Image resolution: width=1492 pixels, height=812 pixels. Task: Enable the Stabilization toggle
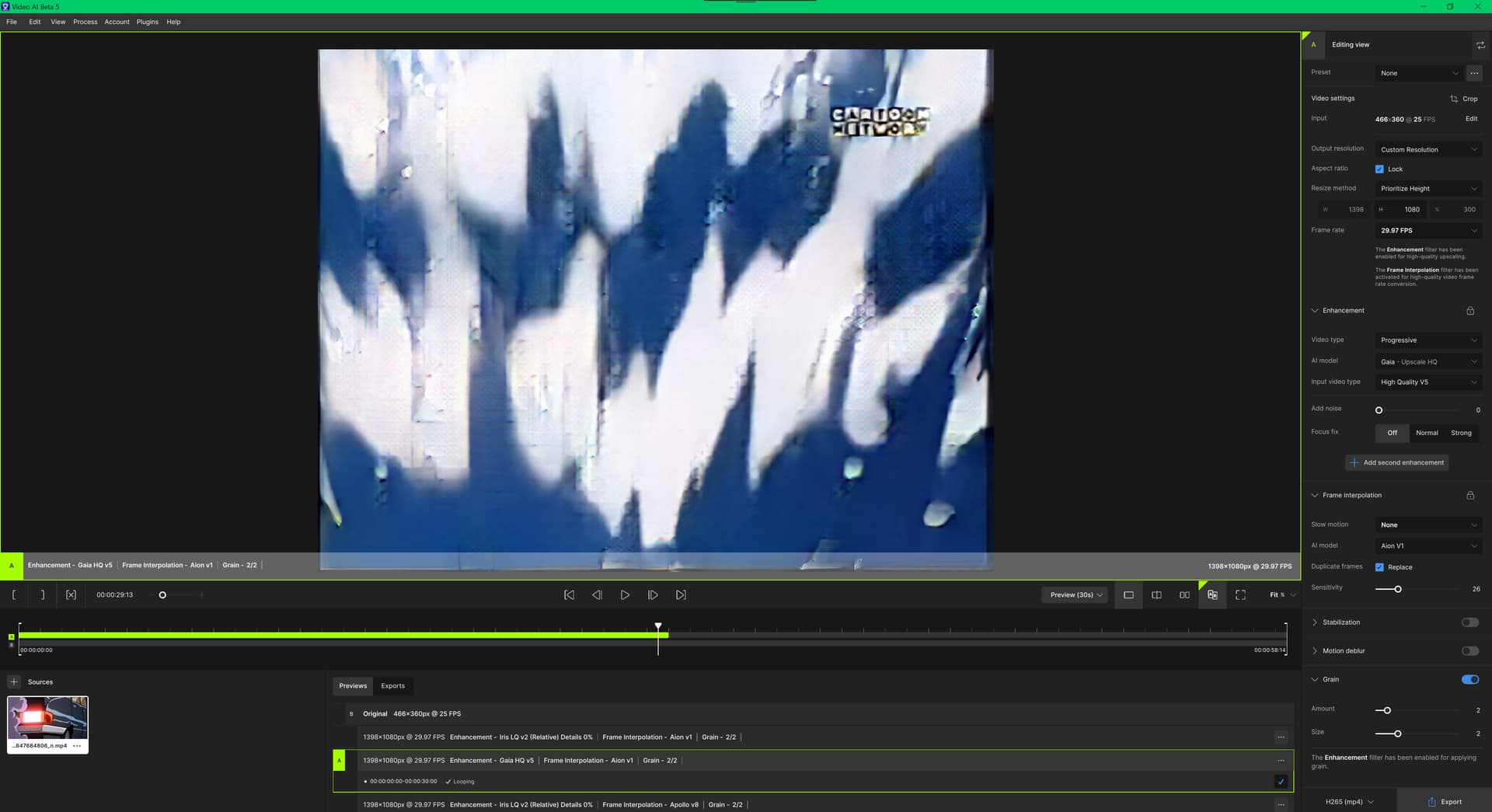point(1469,622)
